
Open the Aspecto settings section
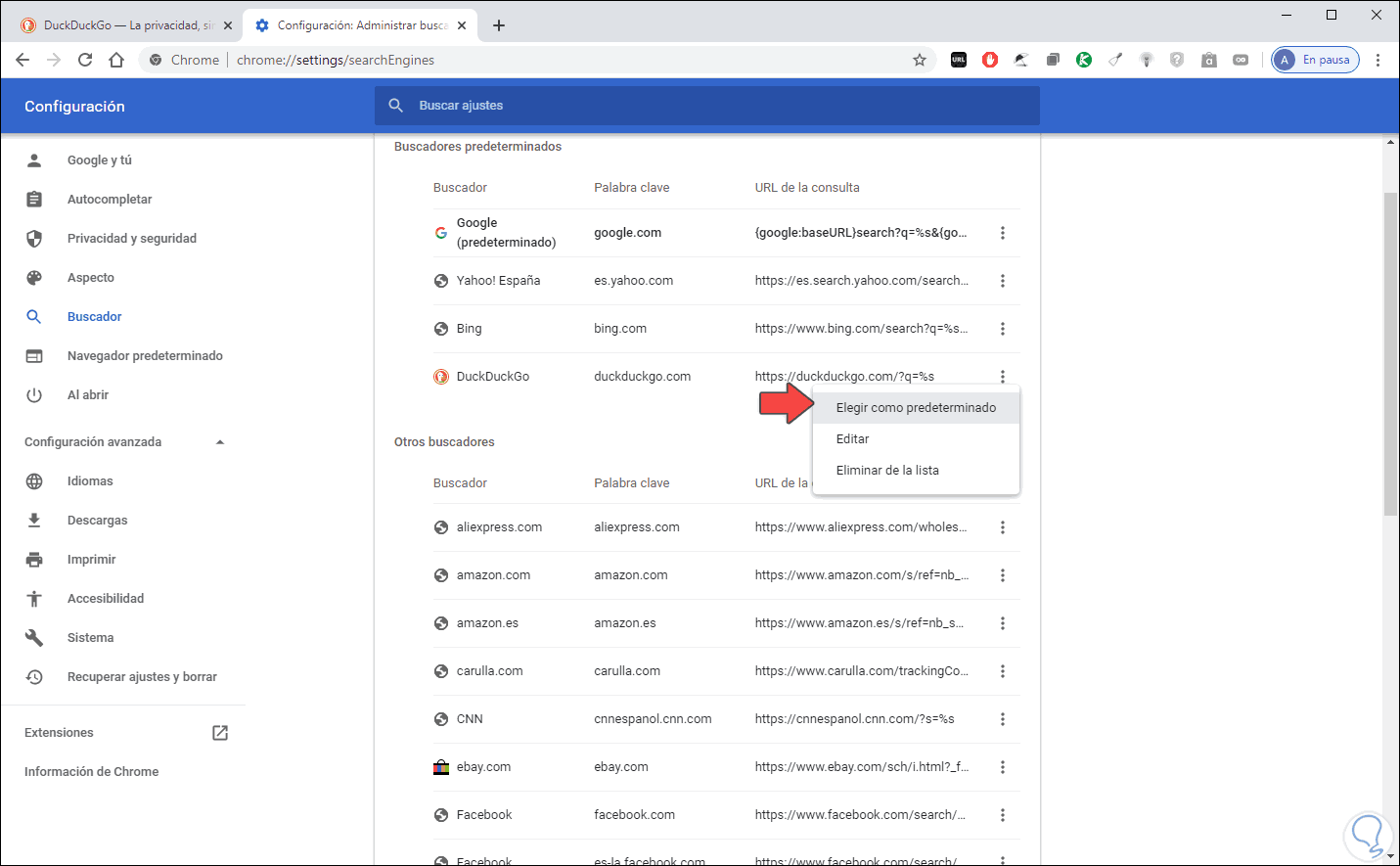click(x=90, y=278)
